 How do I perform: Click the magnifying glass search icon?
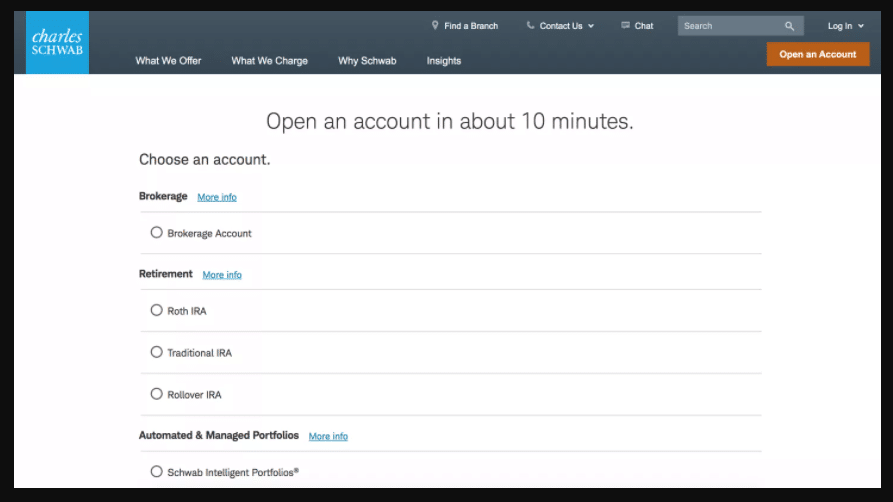click(x=789, y=26)
